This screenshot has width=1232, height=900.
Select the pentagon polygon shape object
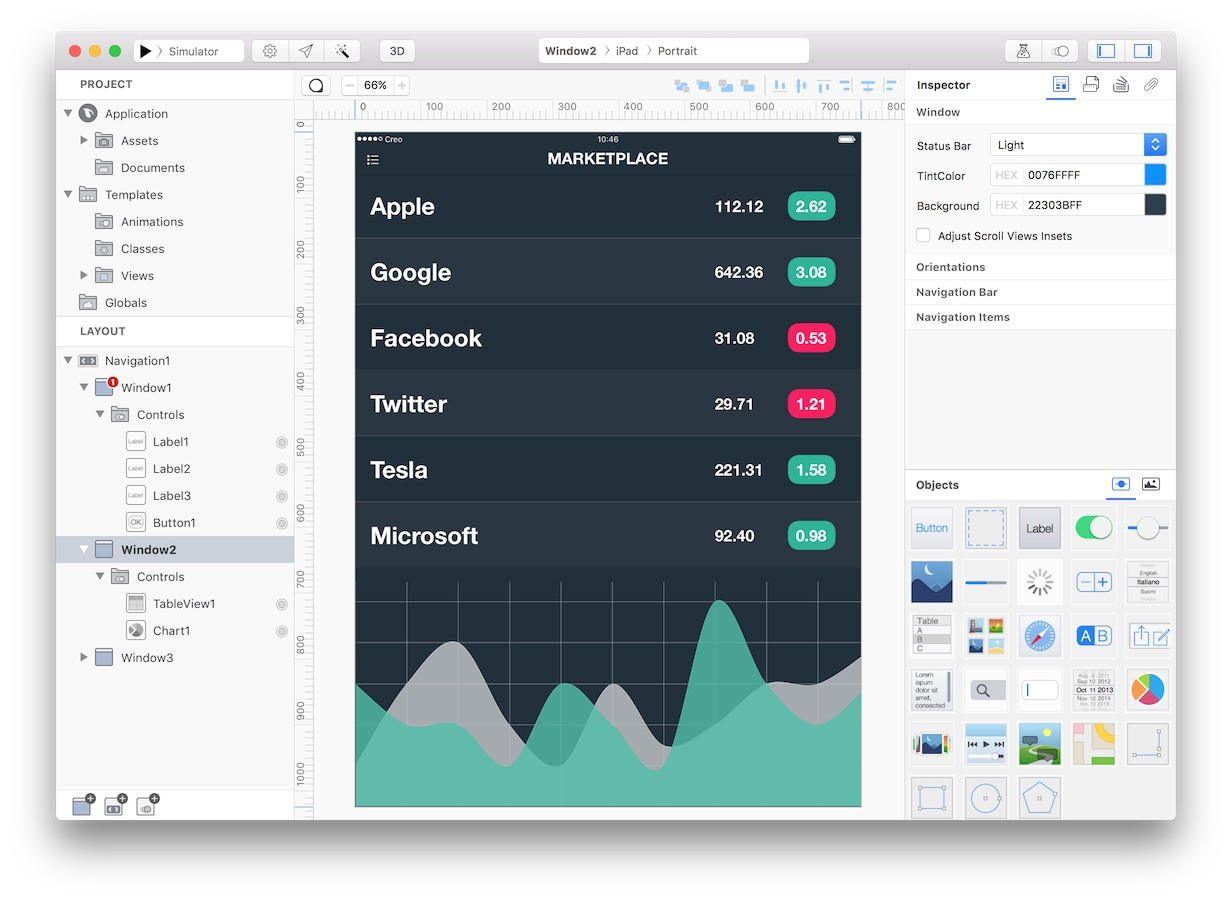click(1040, 797)
